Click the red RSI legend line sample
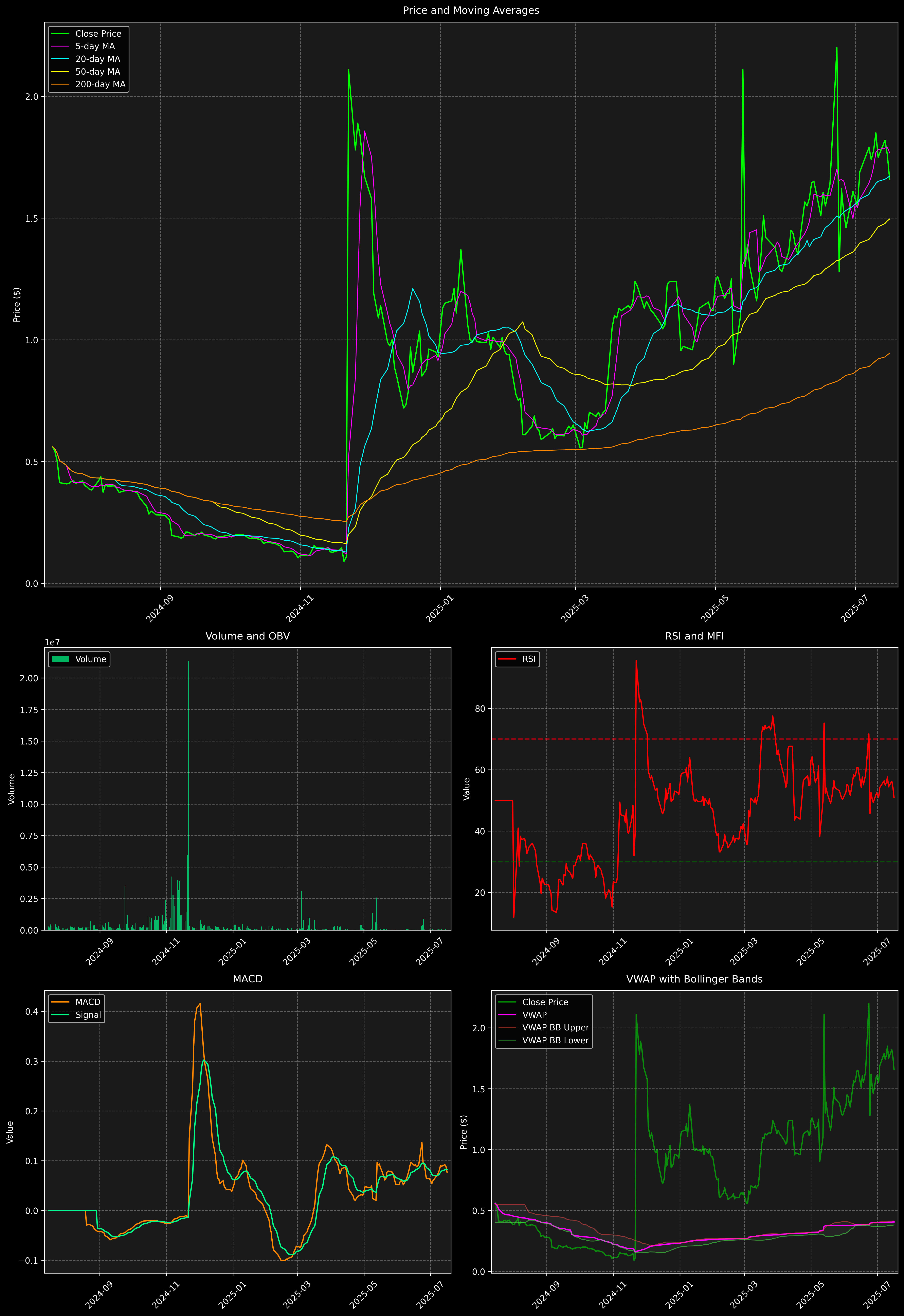 coord(507,659)
